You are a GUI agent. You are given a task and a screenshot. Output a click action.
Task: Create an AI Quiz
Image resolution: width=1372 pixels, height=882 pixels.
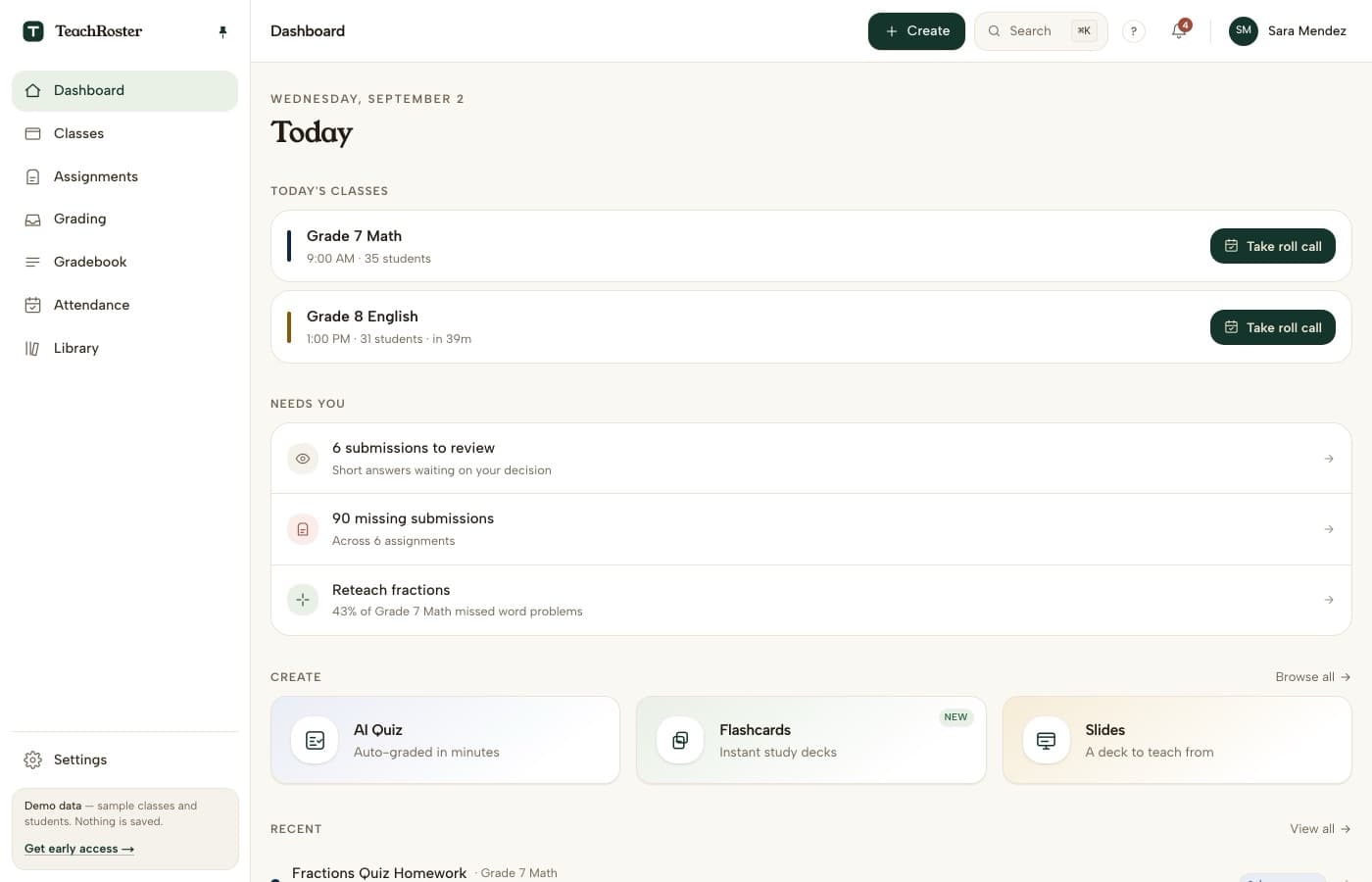click(x=445, y=740)
